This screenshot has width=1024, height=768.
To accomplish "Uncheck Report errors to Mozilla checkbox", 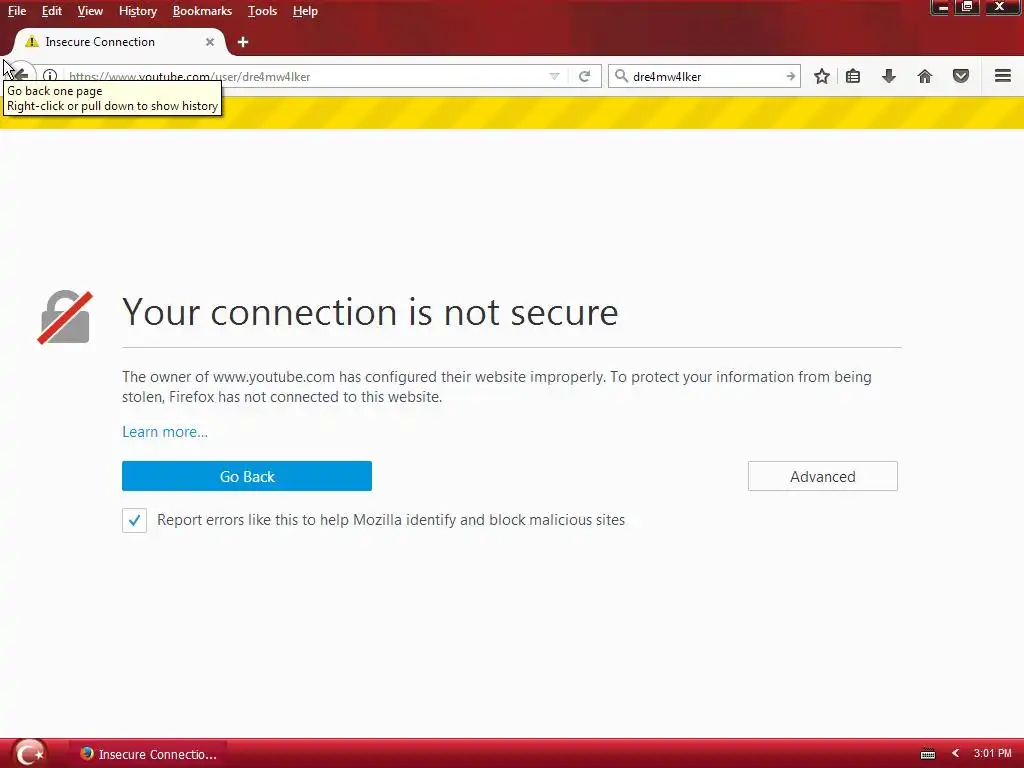I will [135, 520].
